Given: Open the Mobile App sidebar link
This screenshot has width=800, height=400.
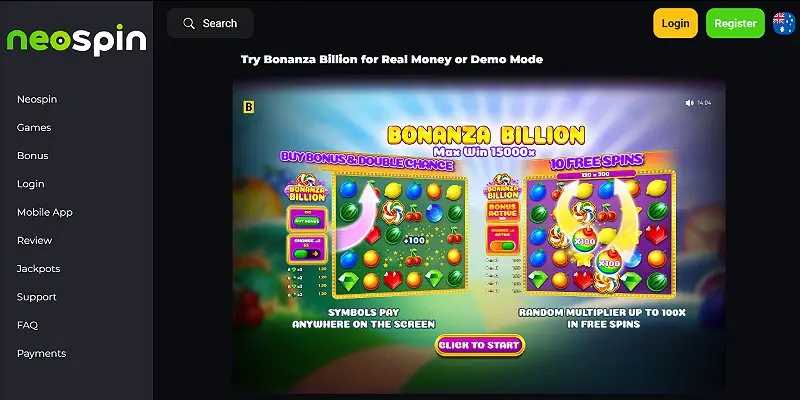Looking at the screenshot, I should 45,212.
